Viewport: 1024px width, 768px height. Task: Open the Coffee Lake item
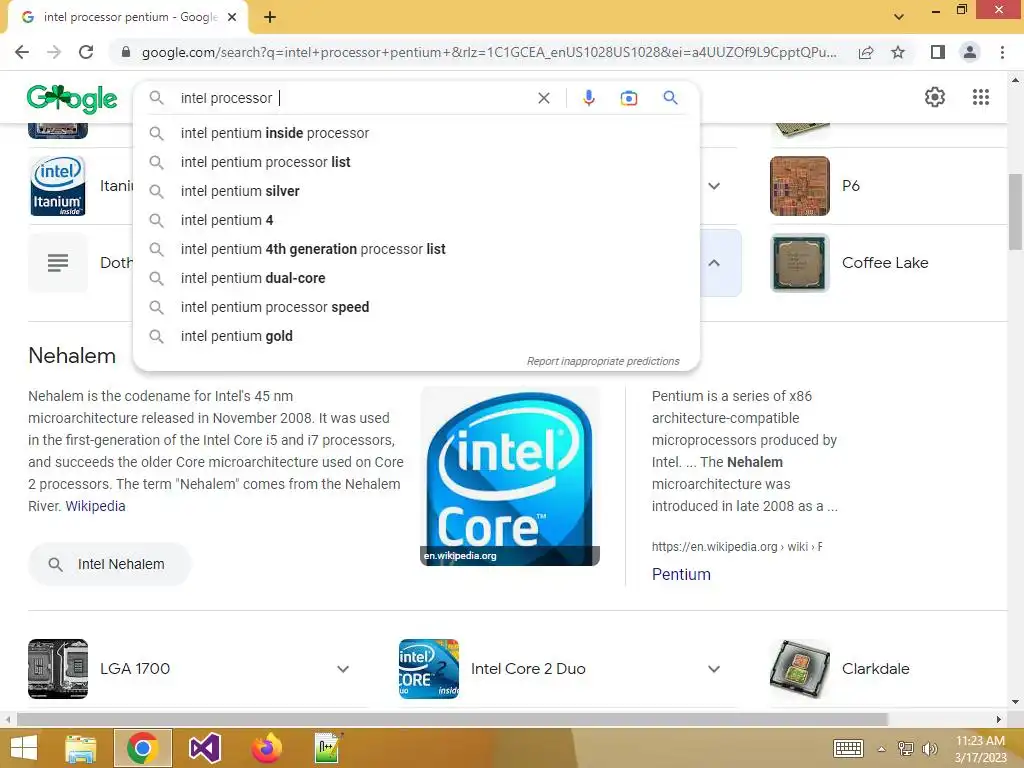(885, 263)
